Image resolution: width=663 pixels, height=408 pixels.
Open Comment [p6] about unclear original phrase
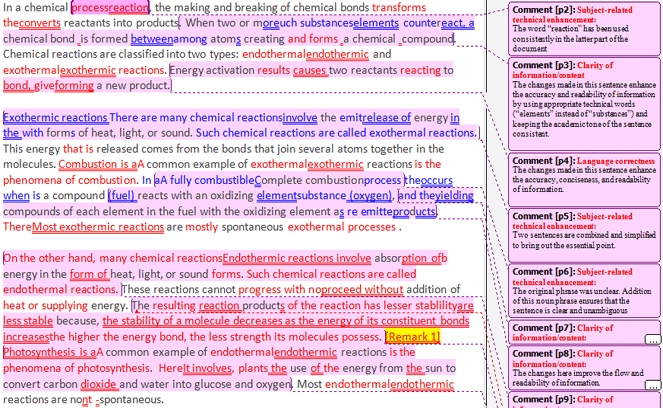pyautogui.click(x=584, y=290)
